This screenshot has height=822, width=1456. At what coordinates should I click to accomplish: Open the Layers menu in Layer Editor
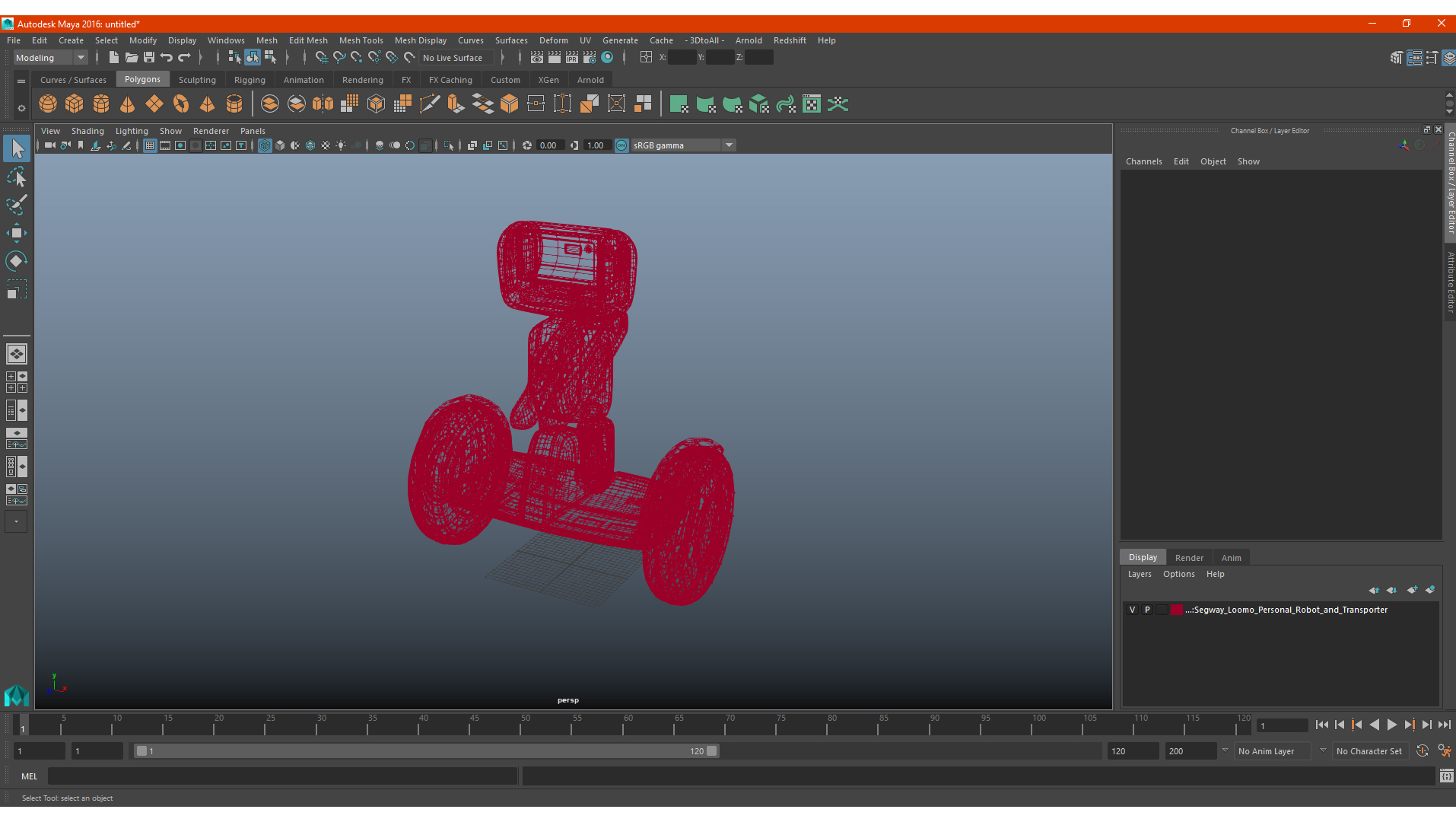[x=1139, y=574]
